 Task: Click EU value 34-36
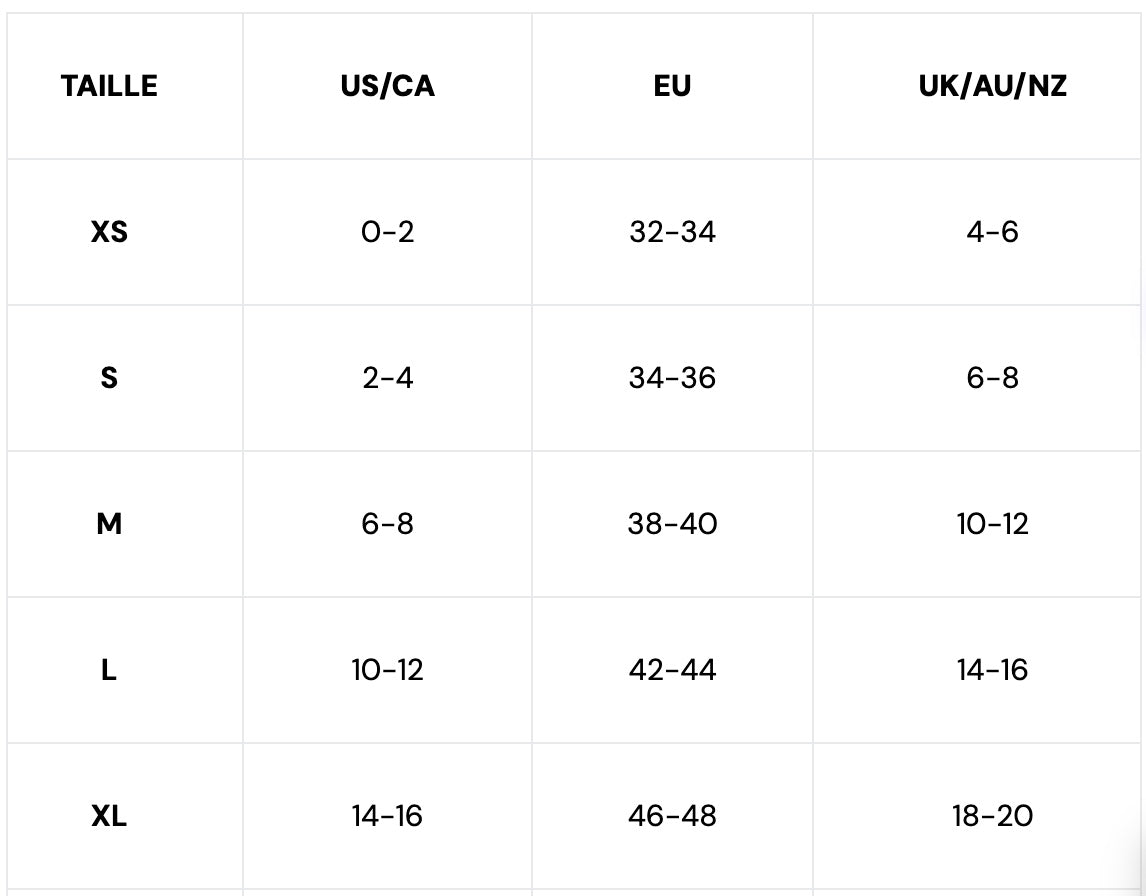pos(672,378)
